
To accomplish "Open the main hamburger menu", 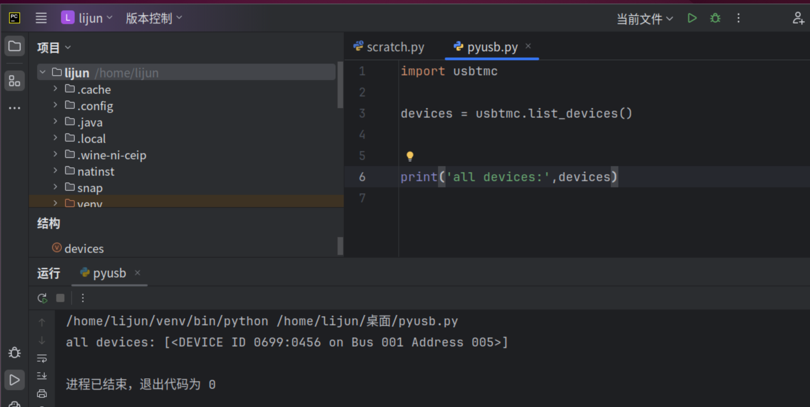I will [x=41, y=18].
